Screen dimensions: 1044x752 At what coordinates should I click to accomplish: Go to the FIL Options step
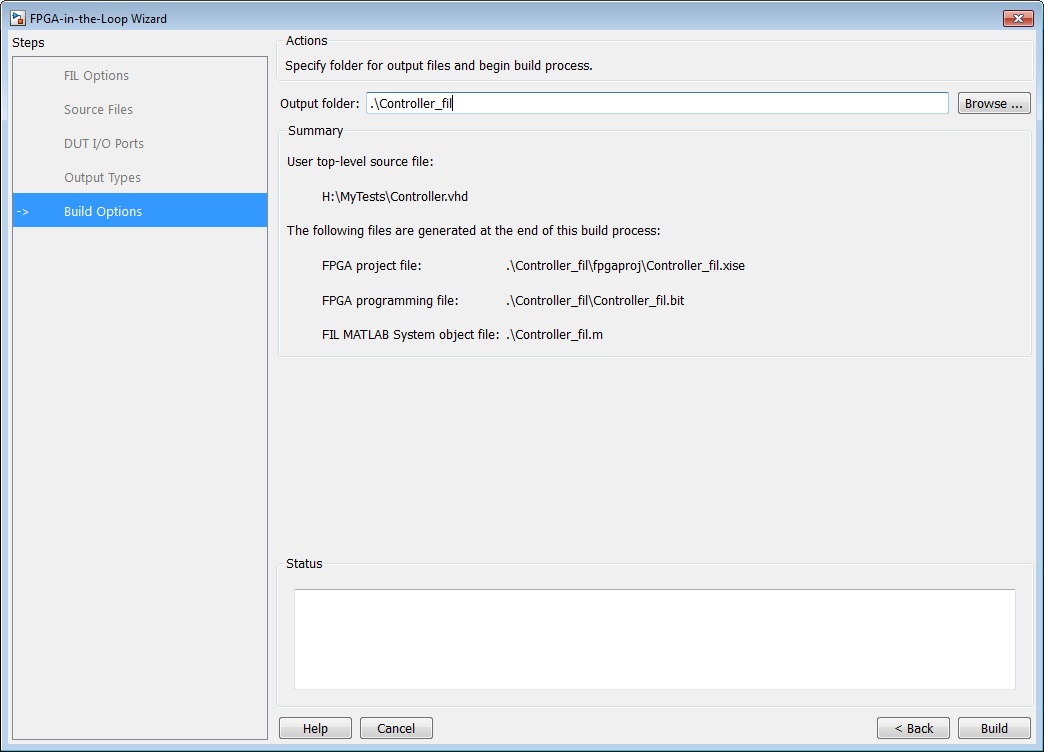tap(96, 76)
